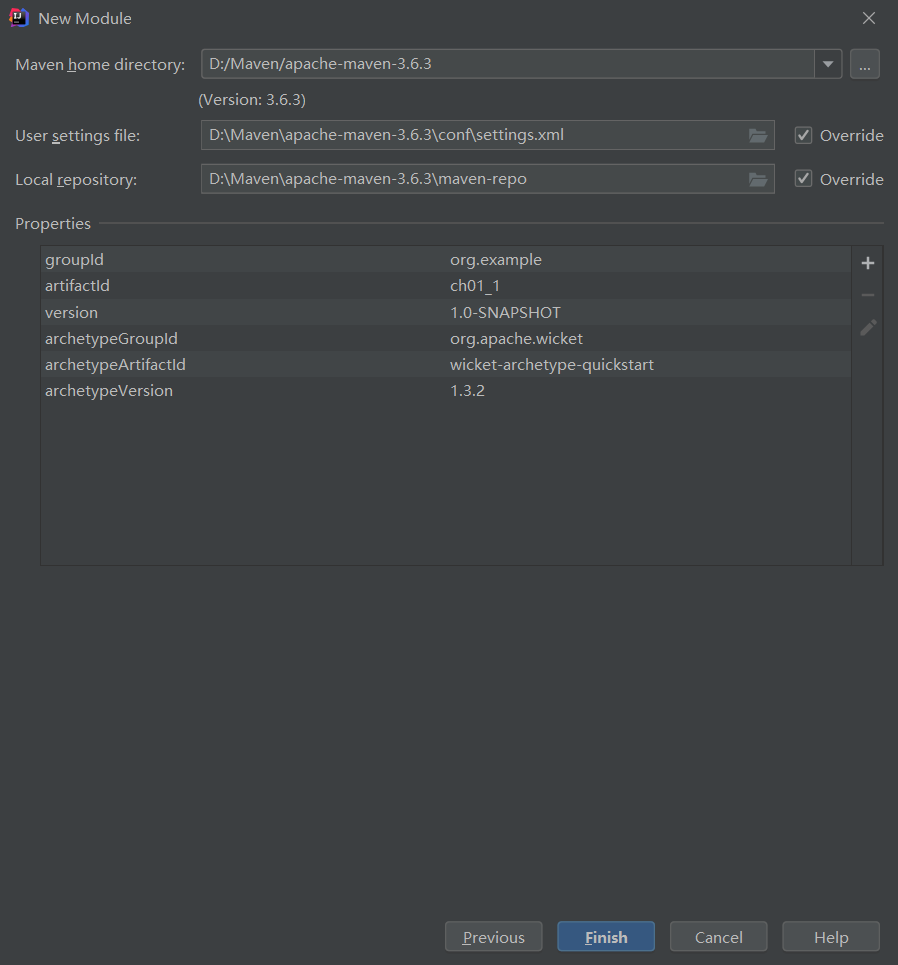Browse folder icon for Local repository
898x965 pixels.
pos(758,179)
